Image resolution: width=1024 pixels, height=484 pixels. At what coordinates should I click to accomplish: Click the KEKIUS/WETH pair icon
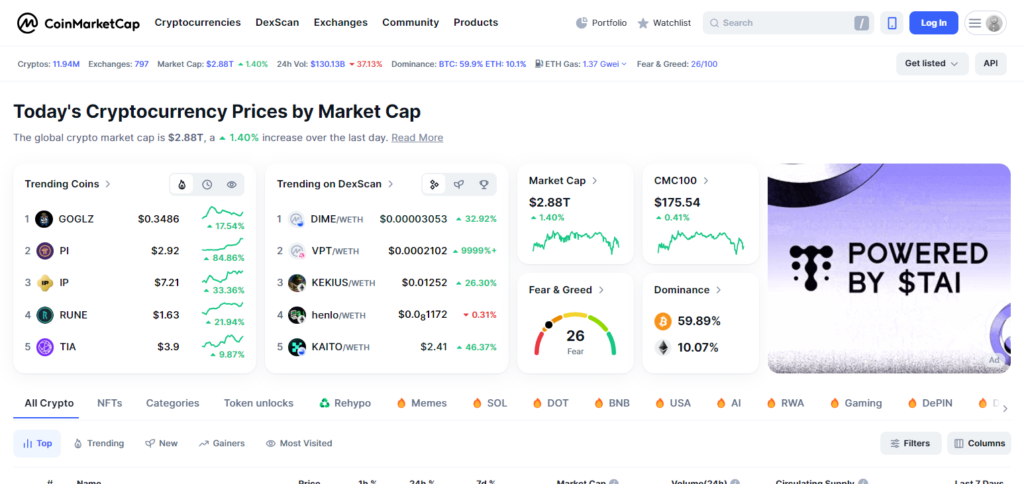click(x=297, y=283)
